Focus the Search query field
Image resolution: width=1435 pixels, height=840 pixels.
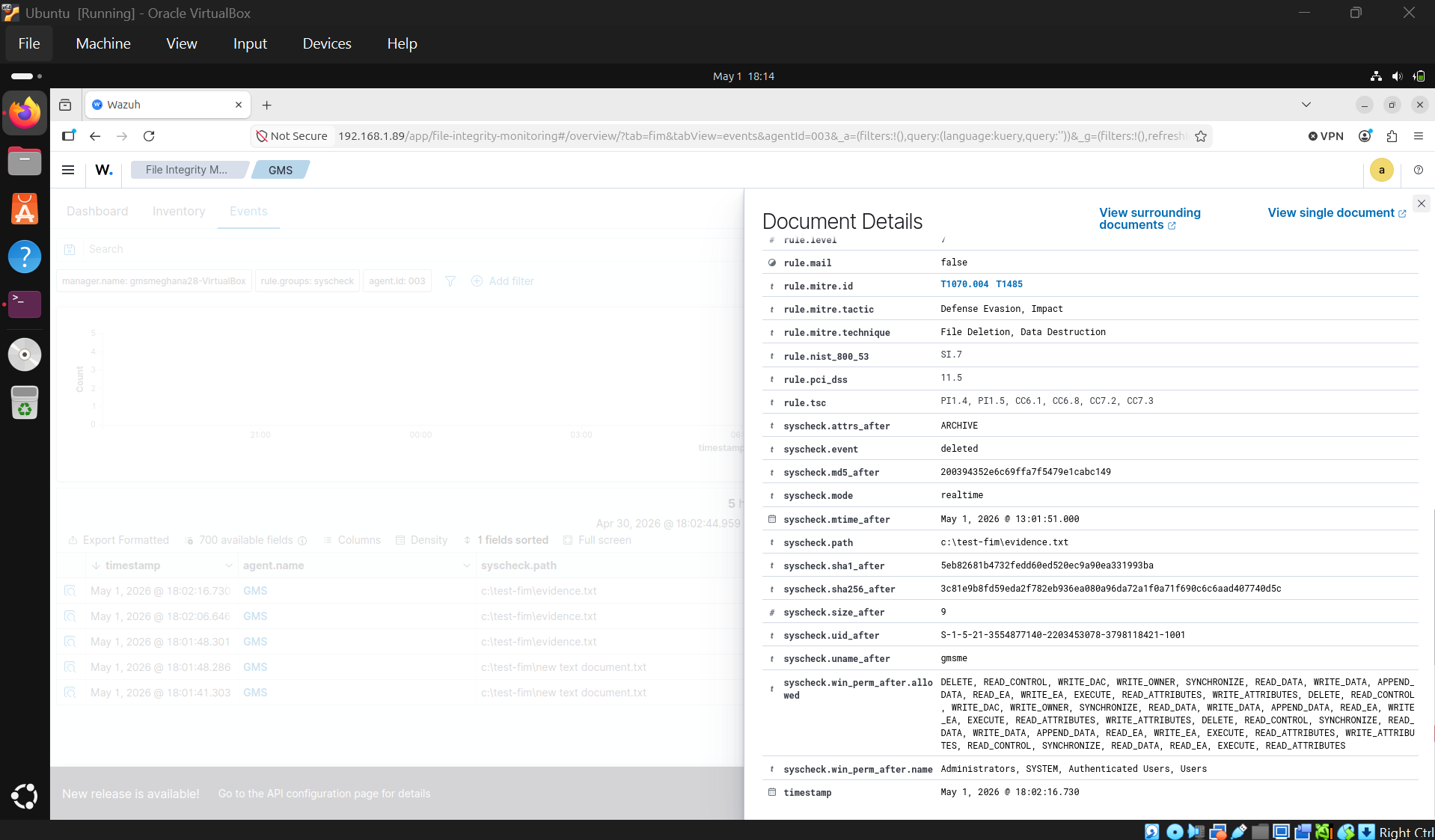(x=411, y=249)
